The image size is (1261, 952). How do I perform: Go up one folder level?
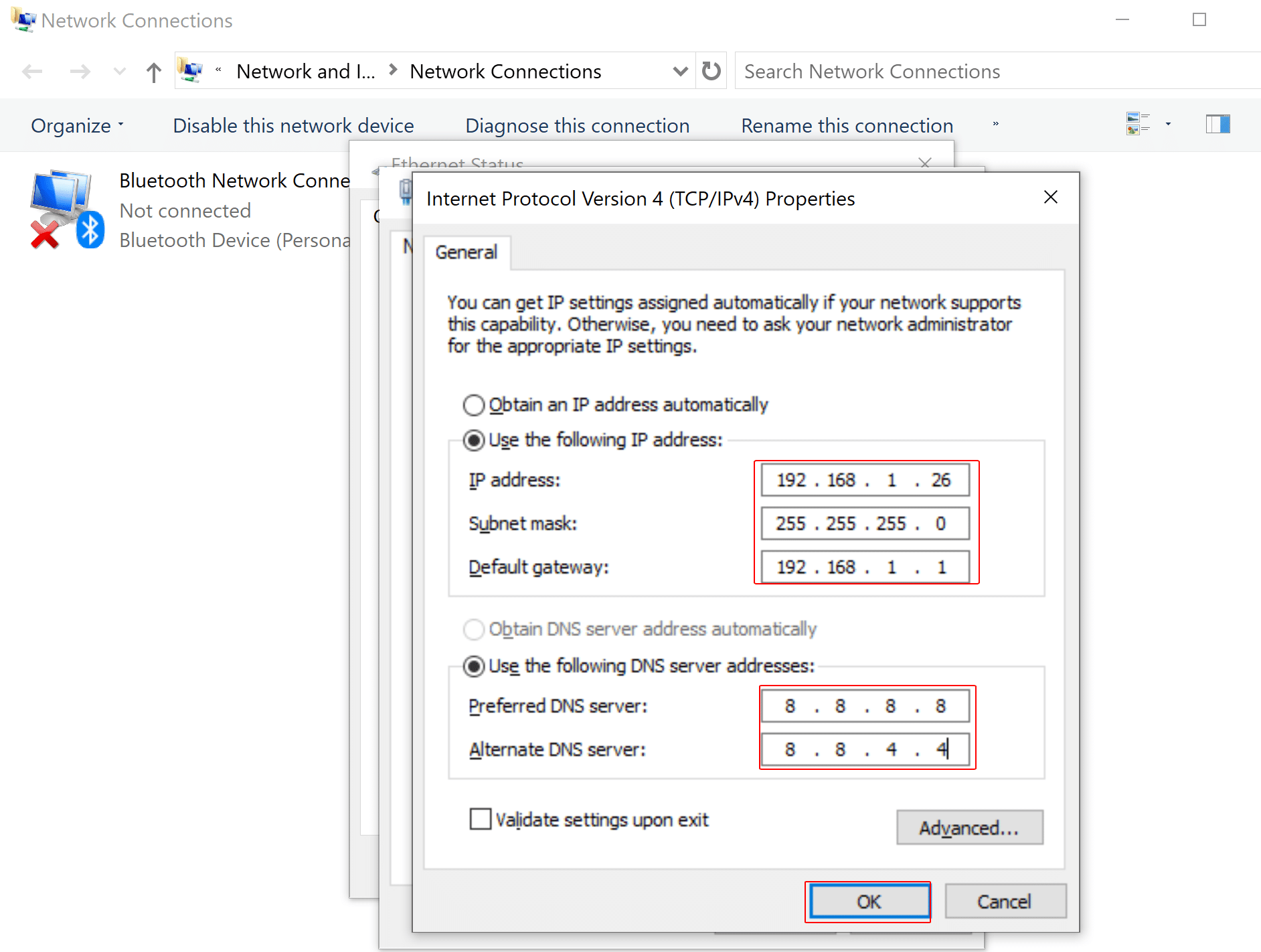coord(154,72)
